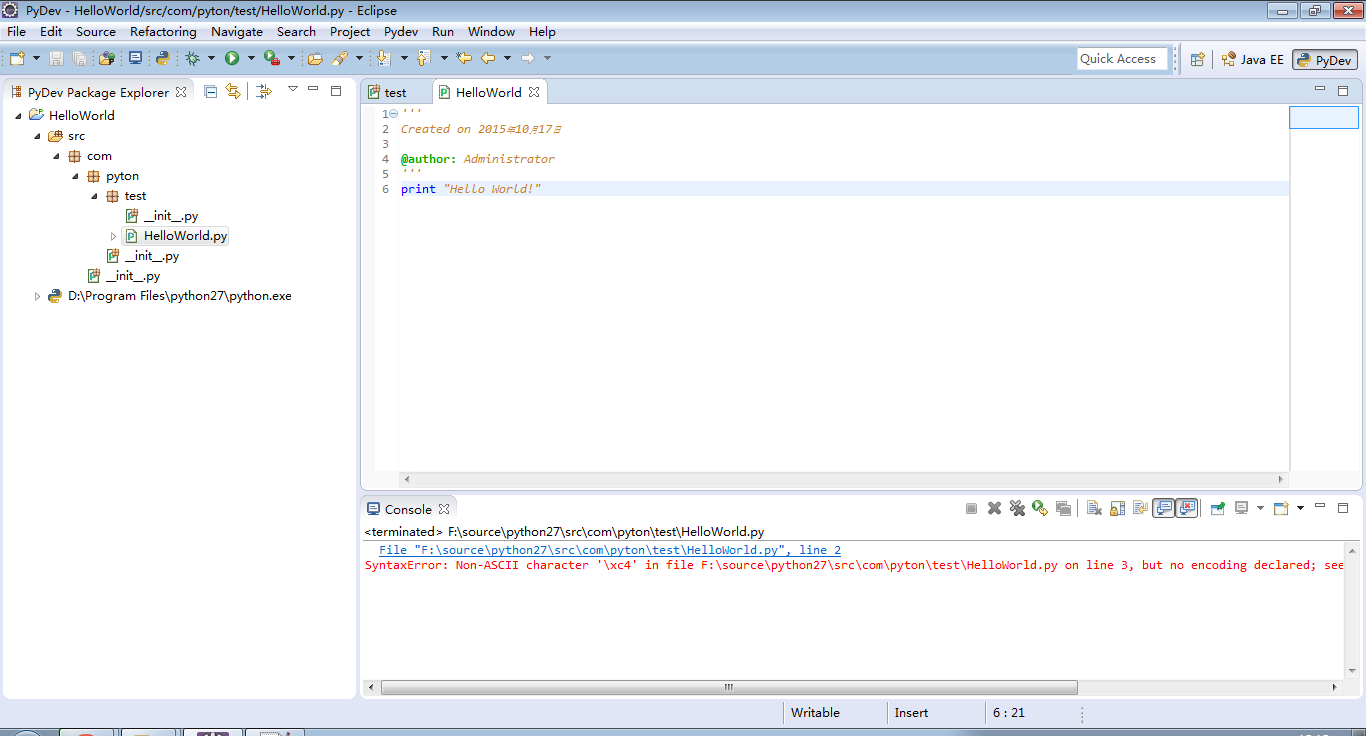The image size is (1366, 736).
Task: Jump to Last Edit Location icon
Action: tap(464, 58)
